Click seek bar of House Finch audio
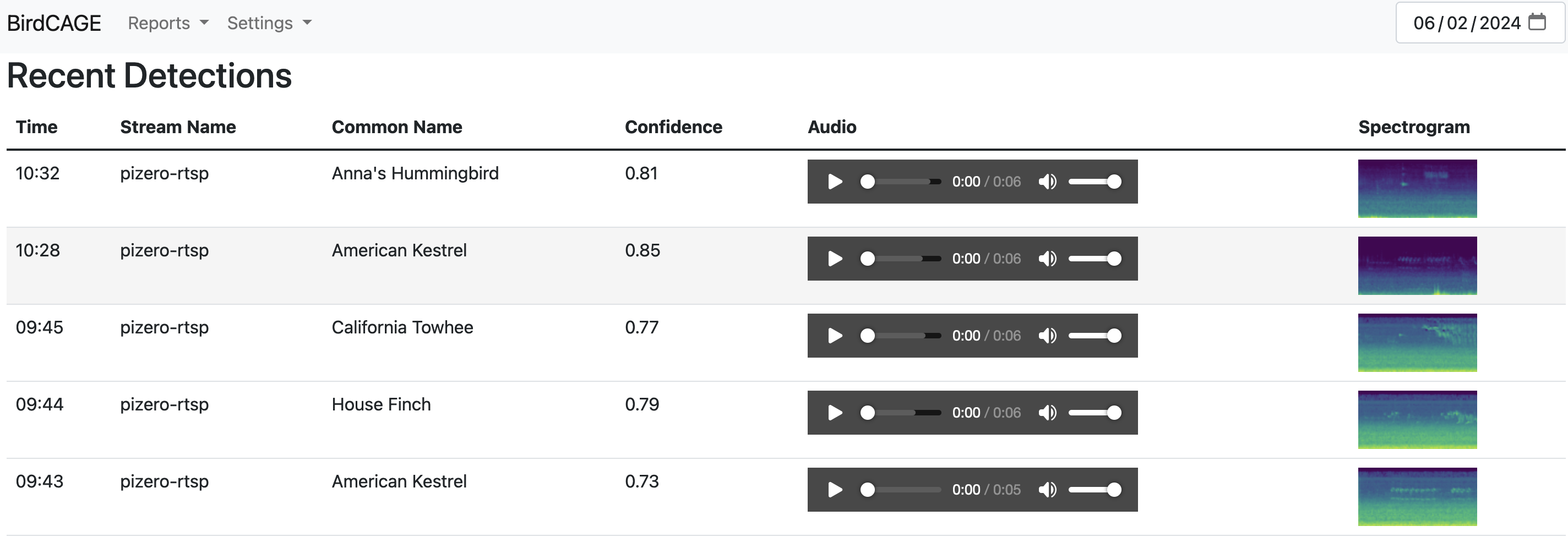This screenshot has width=1568, height=548. coord(904,413)
